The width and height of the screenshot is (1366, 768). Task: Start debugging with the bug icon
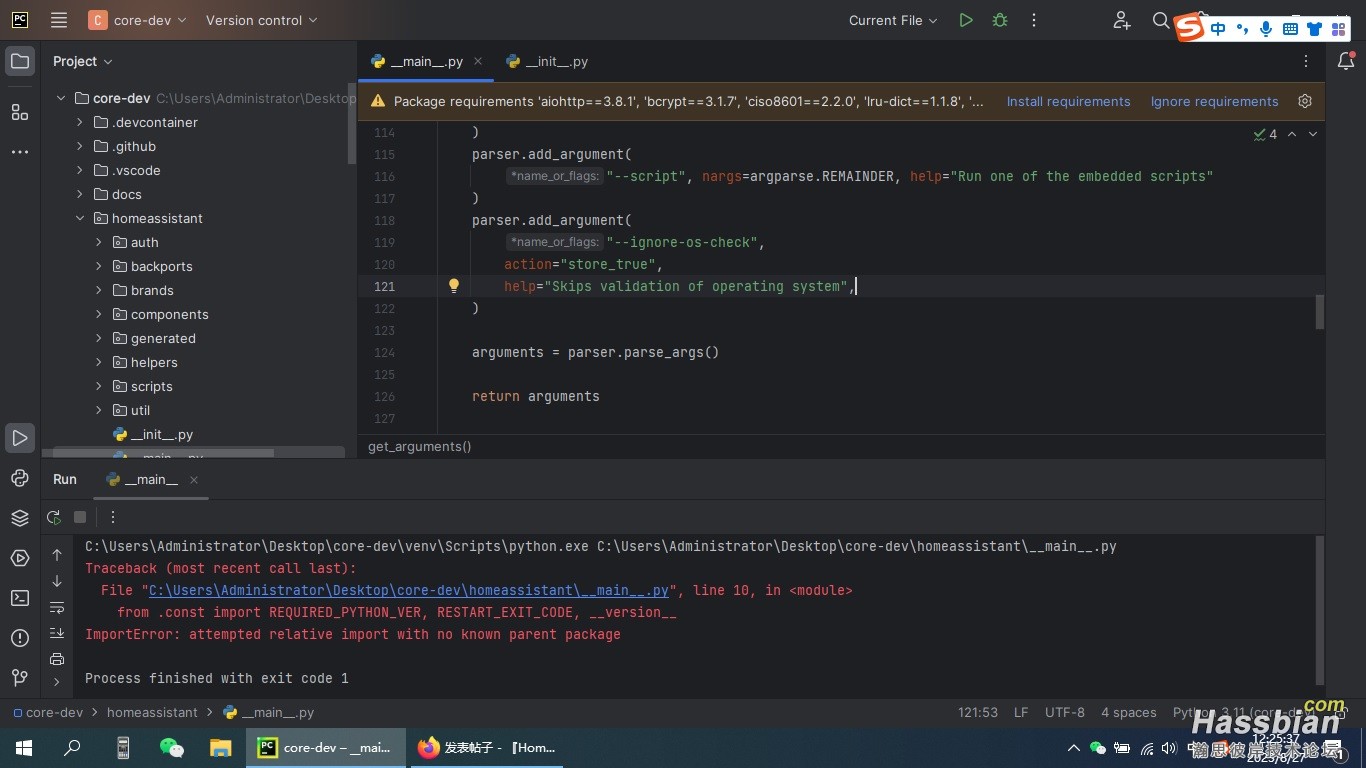1000,20
